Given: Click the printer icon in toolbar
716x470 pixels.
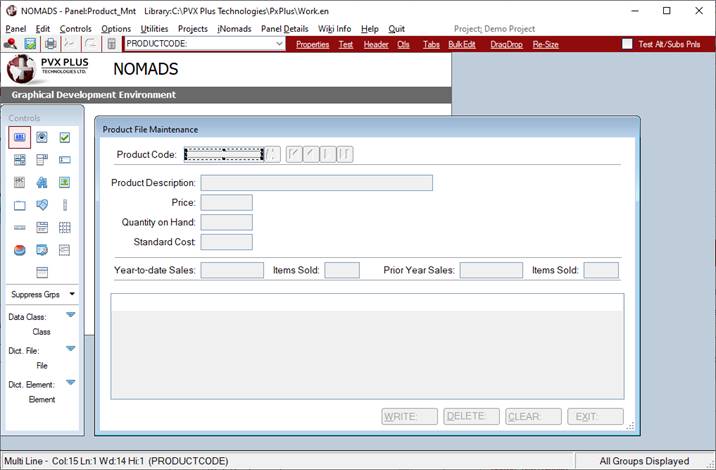Looking at the screenshot, I should tap(51, 44).
